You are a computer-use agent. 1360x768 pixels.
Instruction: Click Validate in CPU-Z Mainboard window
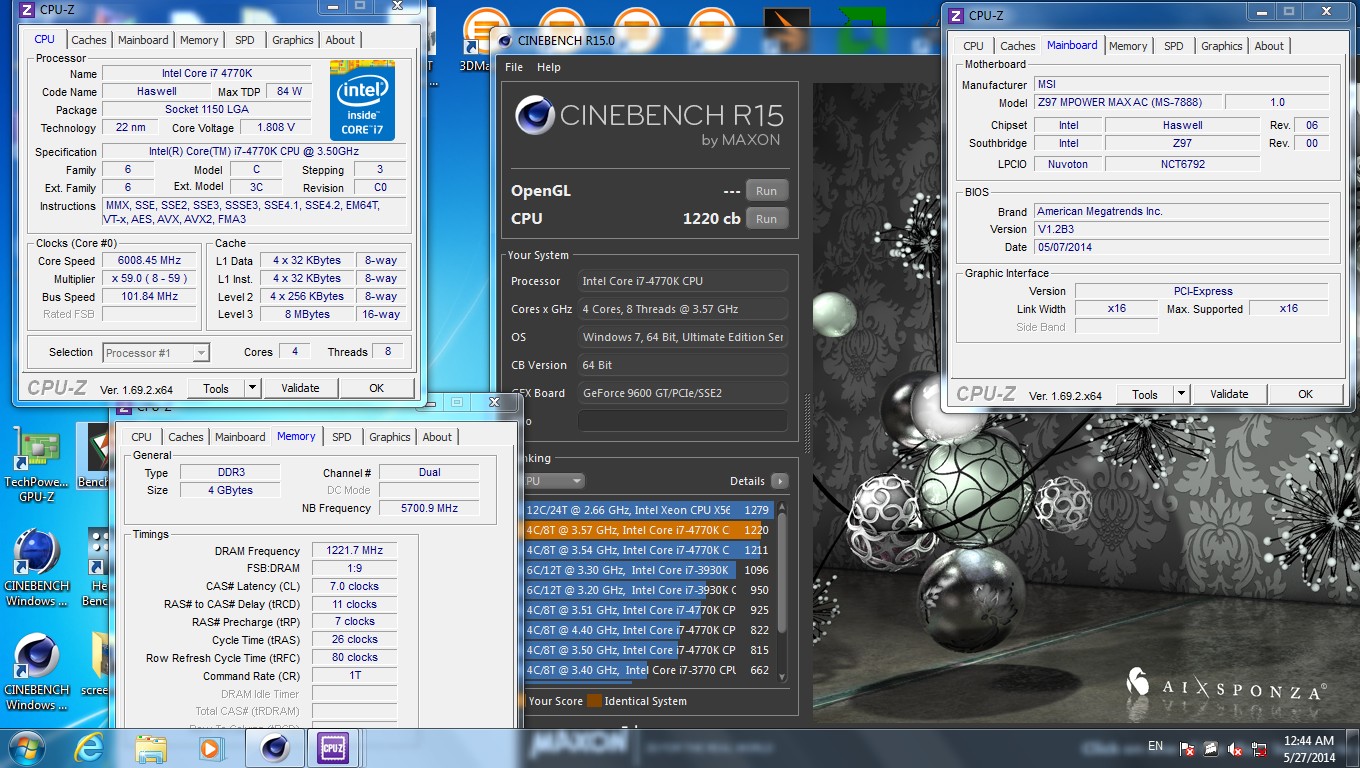point(1229,394)
